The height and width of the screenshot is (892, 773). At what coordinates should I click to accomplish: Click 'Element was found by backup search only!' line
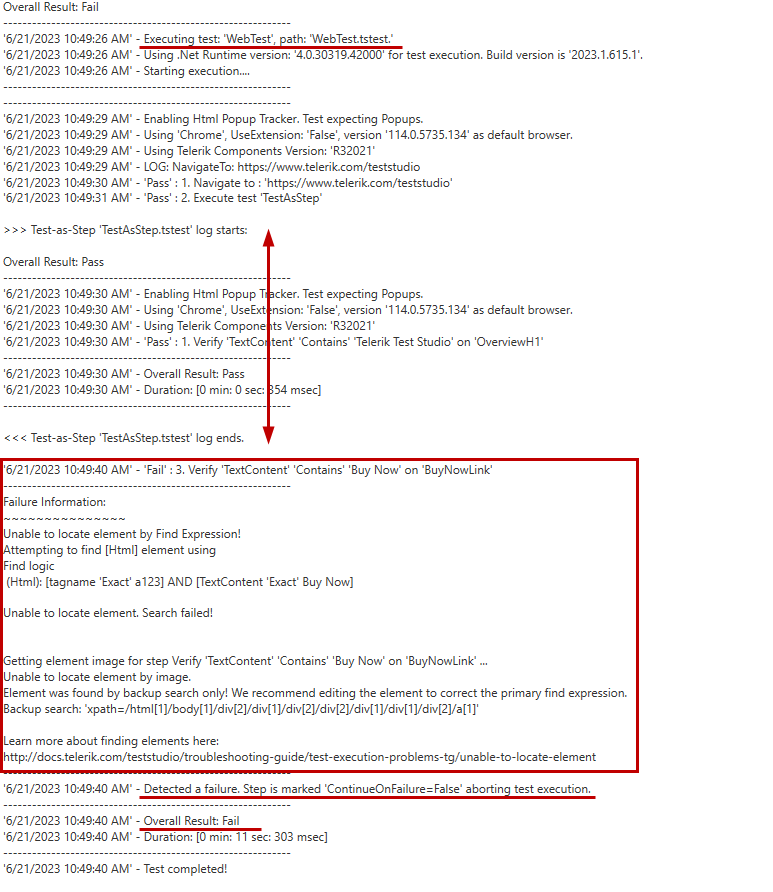pos(315,692)
